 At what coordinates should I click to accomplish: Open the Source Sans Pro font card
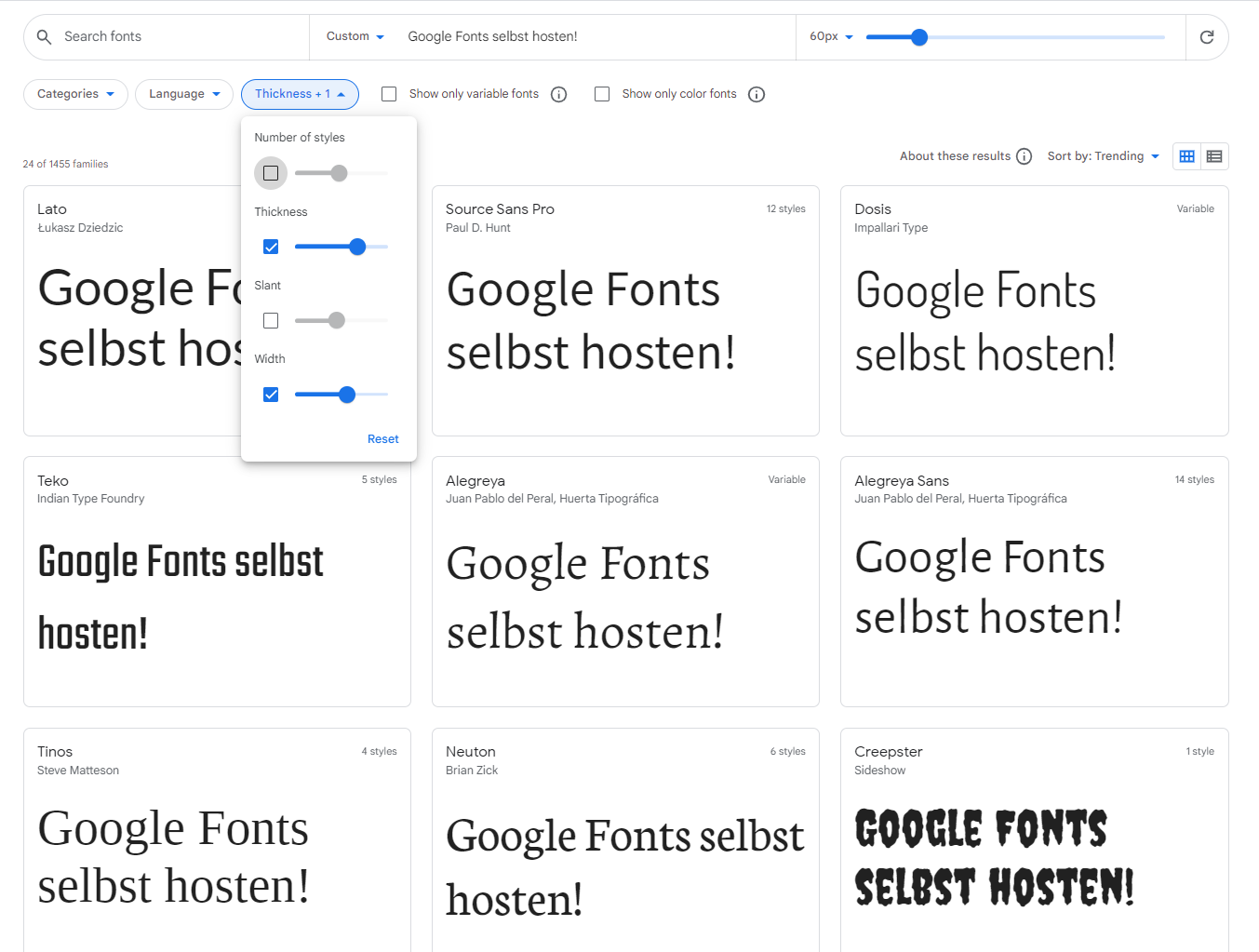click(x=625, y=311)
